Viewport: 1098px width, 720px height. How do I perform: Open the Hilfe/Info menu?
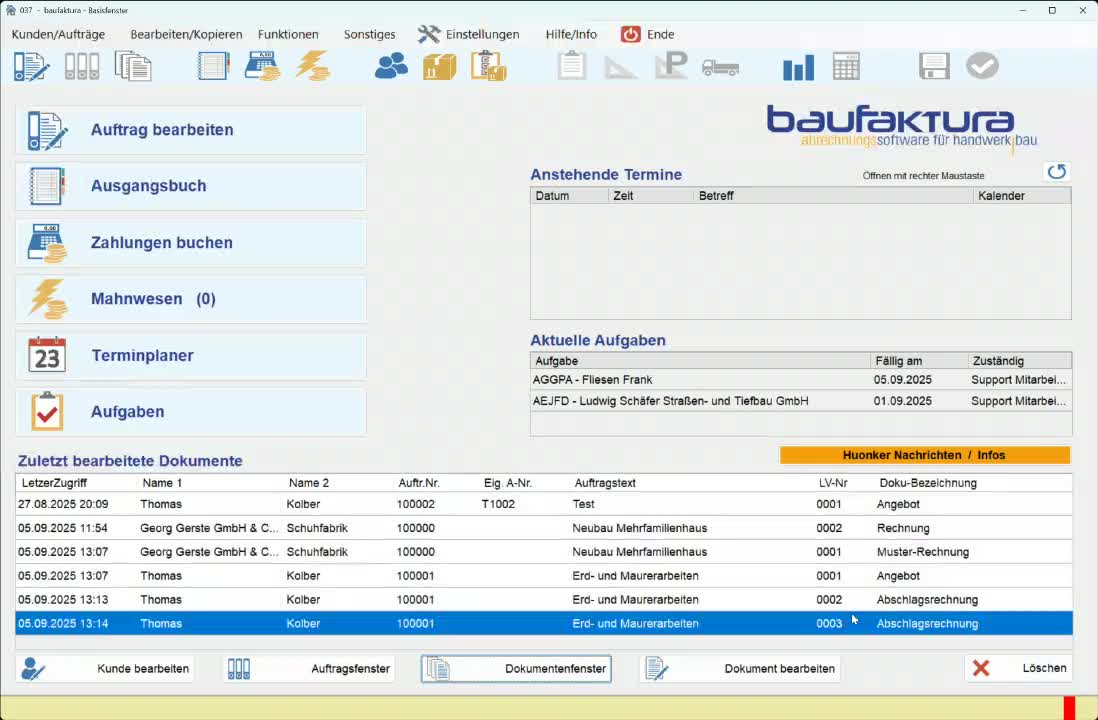[571, 34]
